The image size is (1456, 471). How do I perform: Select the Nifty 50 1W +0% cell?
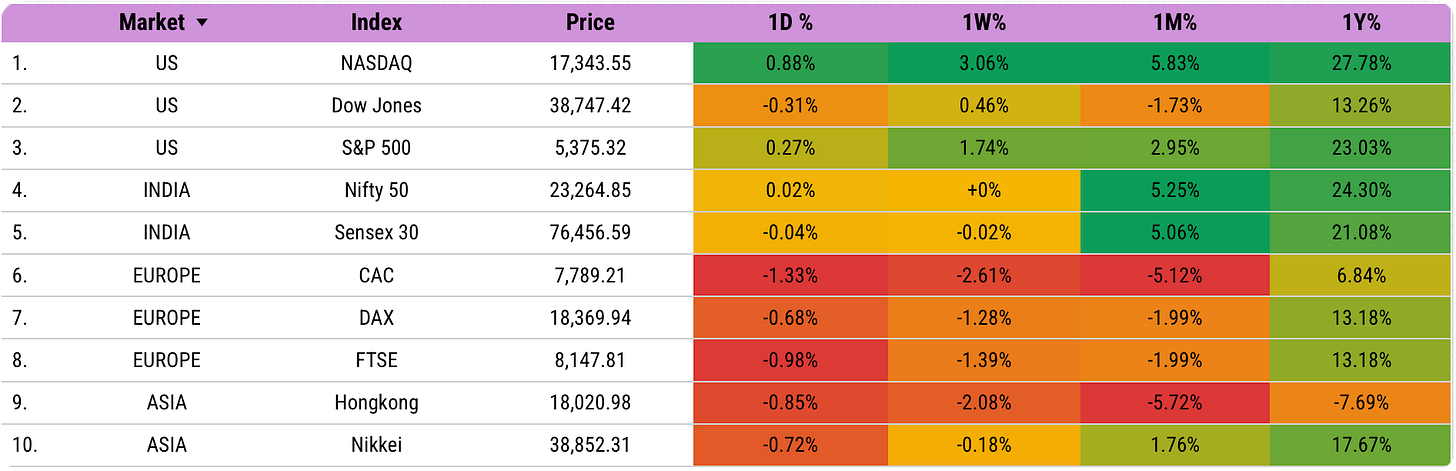click(984, 190)
